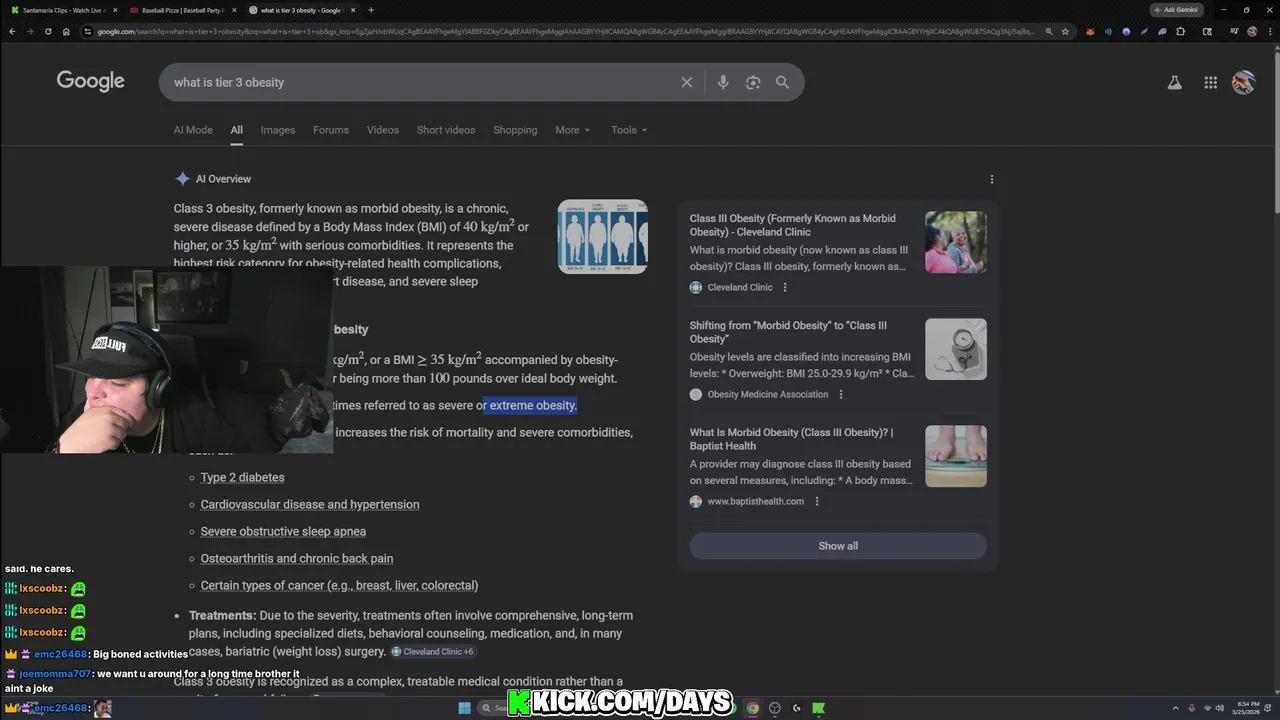This screenshot has width=1280, height=720.
Task: Open more options for baptisthealth.com source
Action: [x=817, y=501]
